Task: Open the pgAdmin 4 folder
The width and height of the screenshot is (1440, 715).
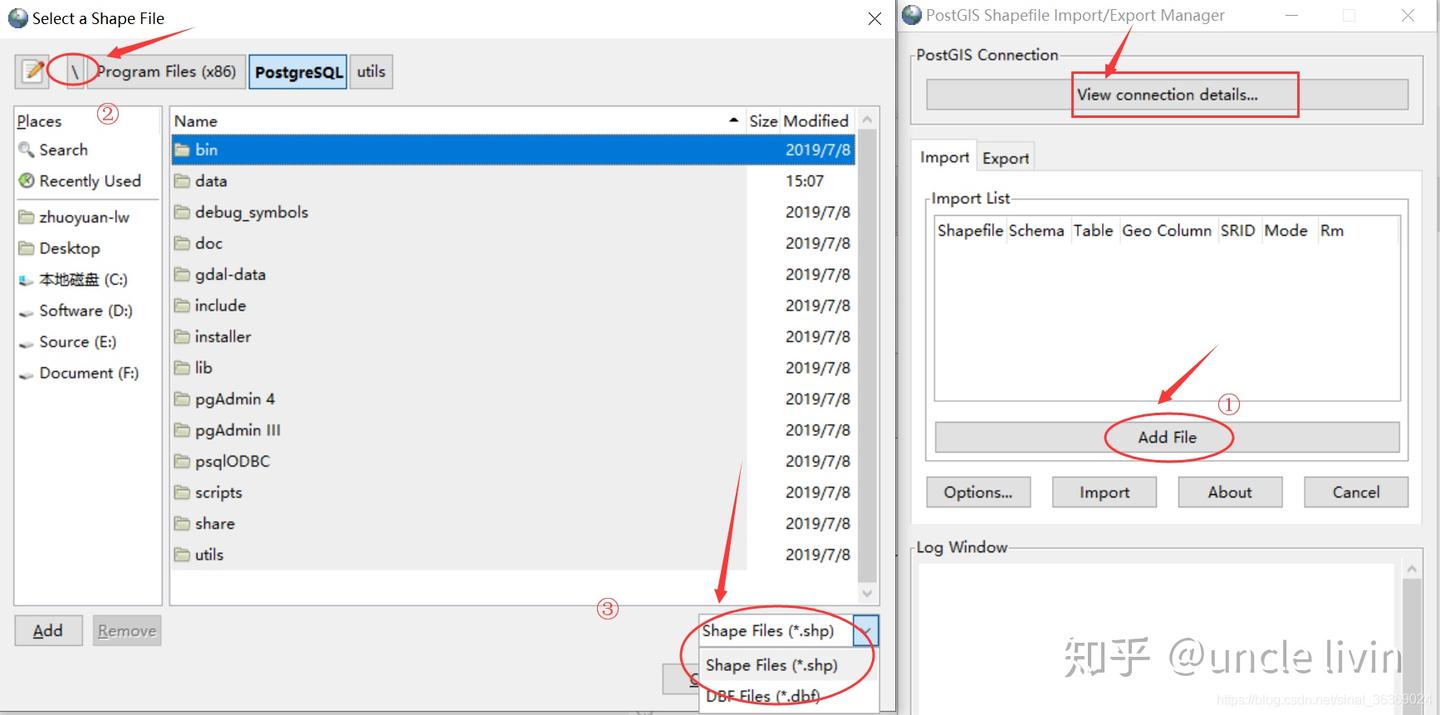Action: click(234, 398)
